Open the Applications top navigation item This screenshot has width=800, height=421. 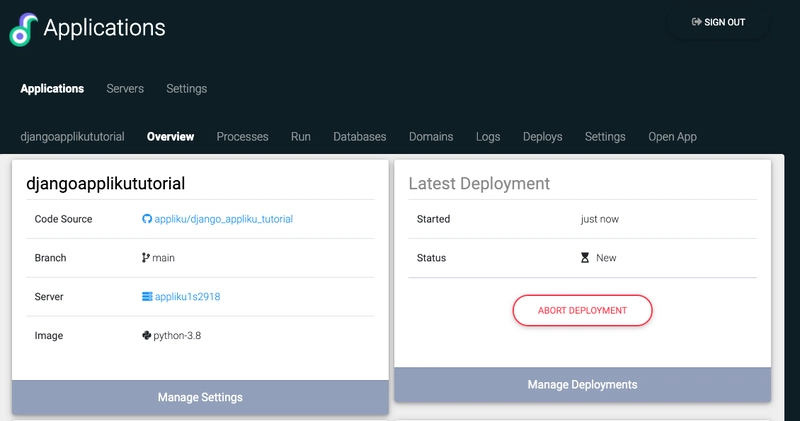52,89
